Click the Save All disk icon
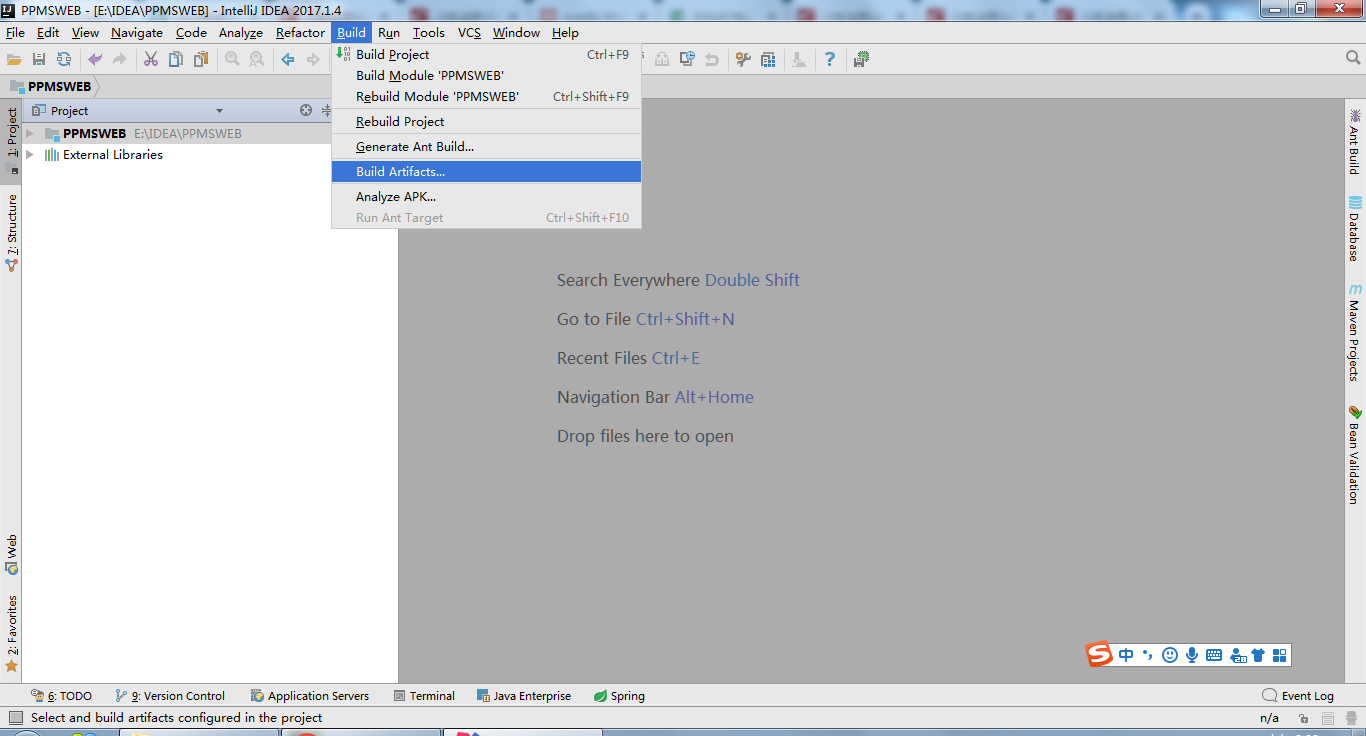 click(39, 60)
